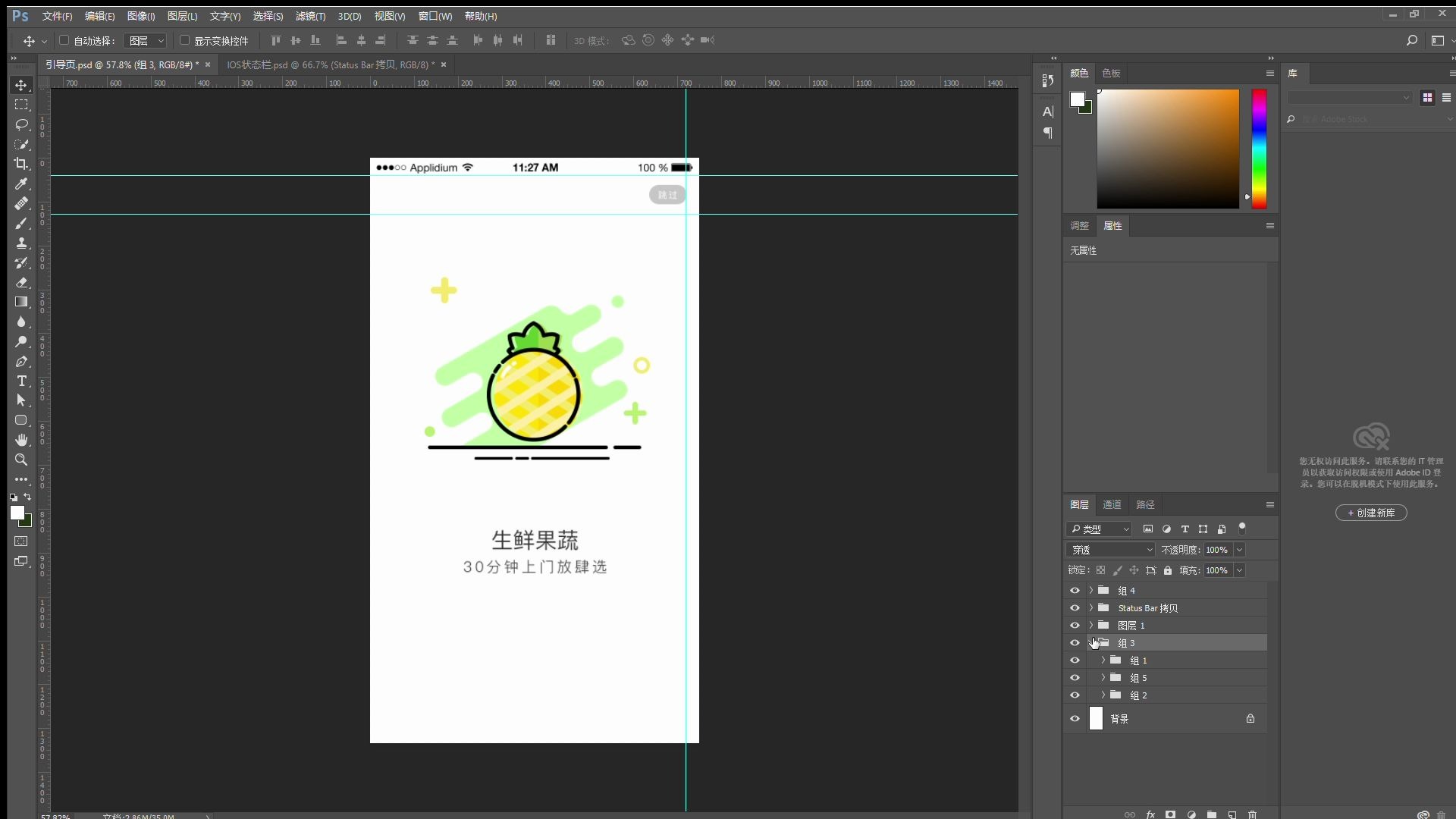Open the 填充 fill dropdown arrow
The height and width of the screenshot is (819, 1456).
1239,570
